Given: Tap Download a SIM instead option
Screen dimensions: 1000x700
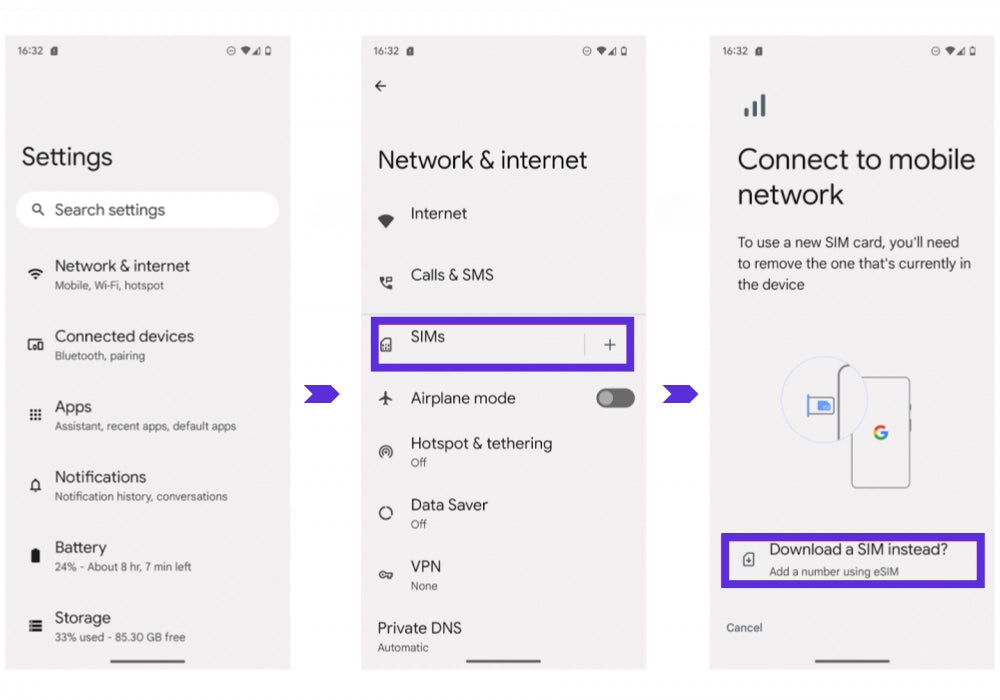Looking at the screenshot, I should click(853, 560).
